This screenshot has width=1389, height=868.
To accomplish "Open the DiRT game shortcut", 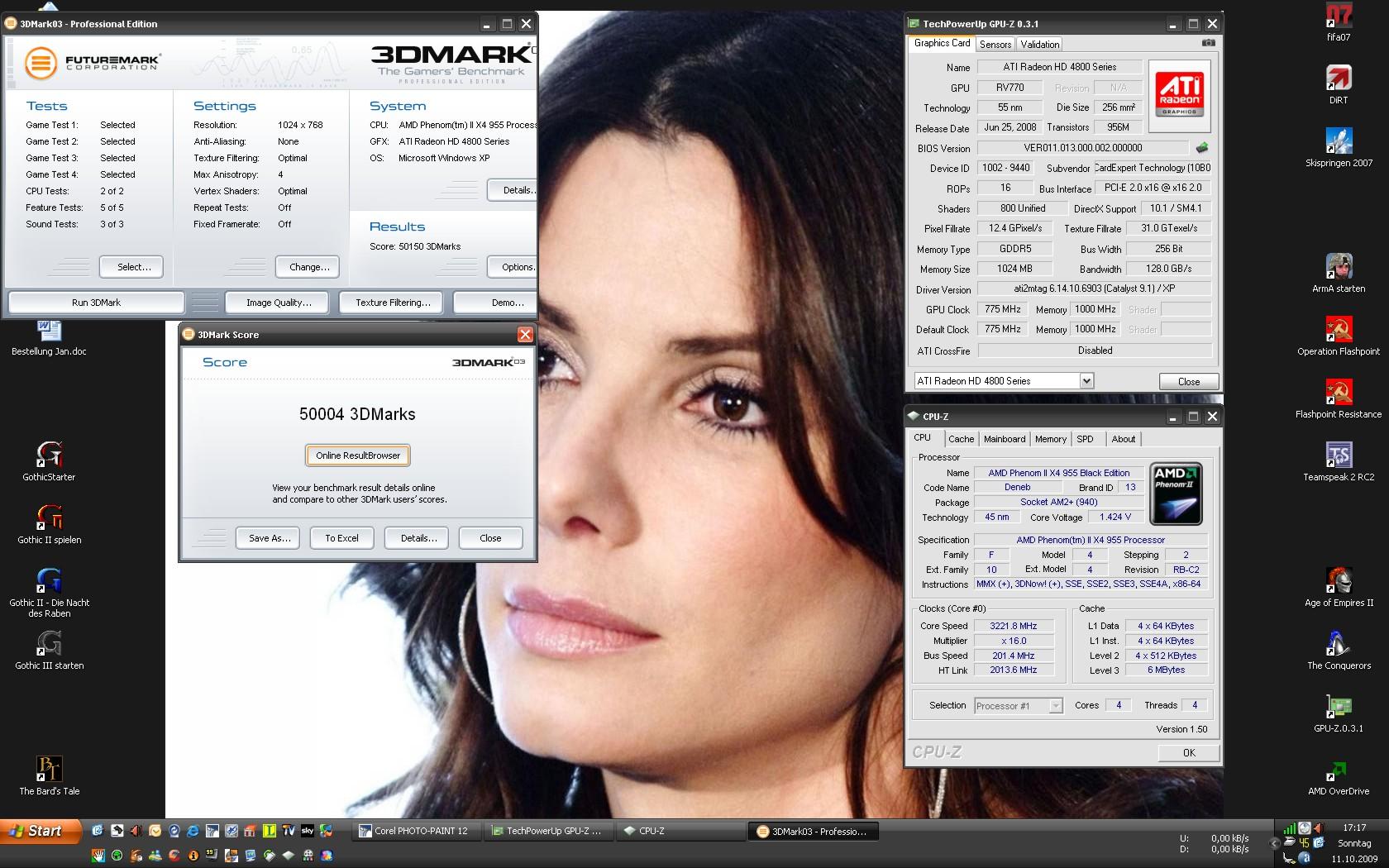I will pyautogui.click(x=1338, y=79).
